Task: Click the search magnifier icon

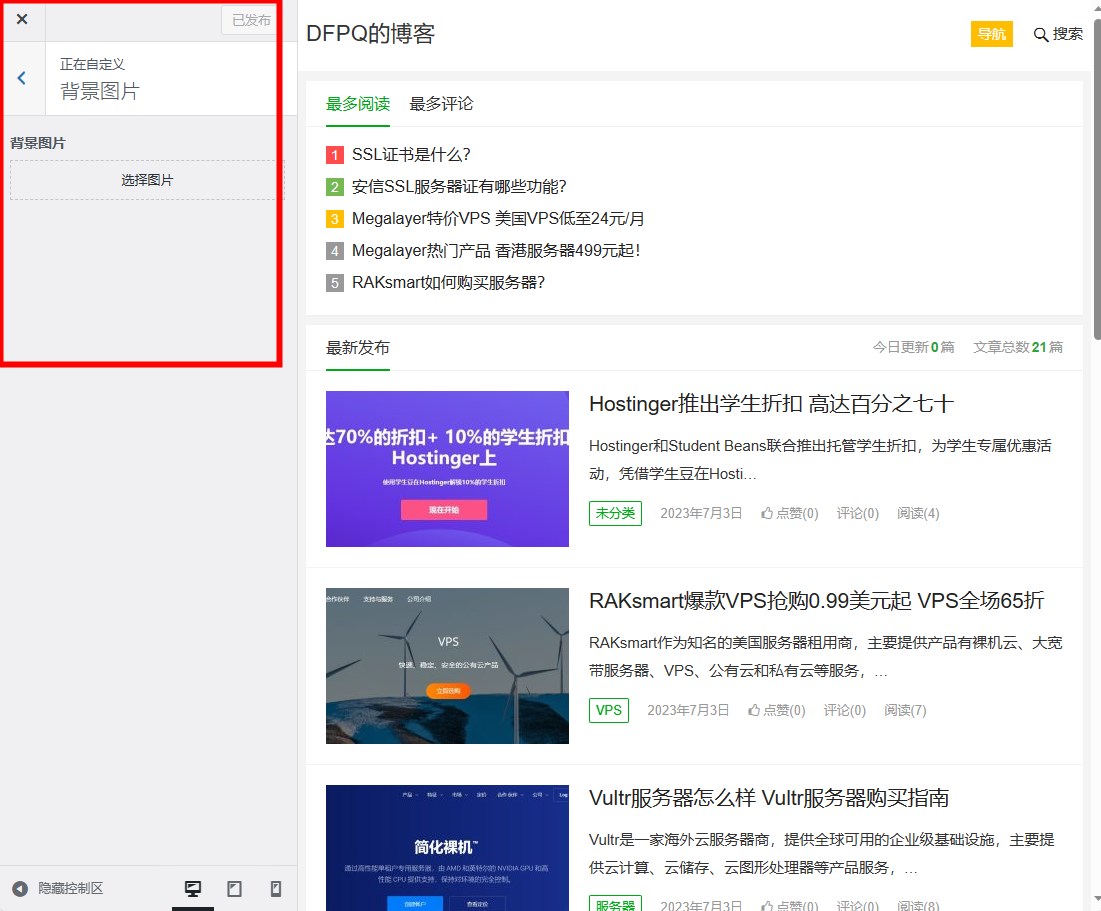Action: (x=1041, y=34)
